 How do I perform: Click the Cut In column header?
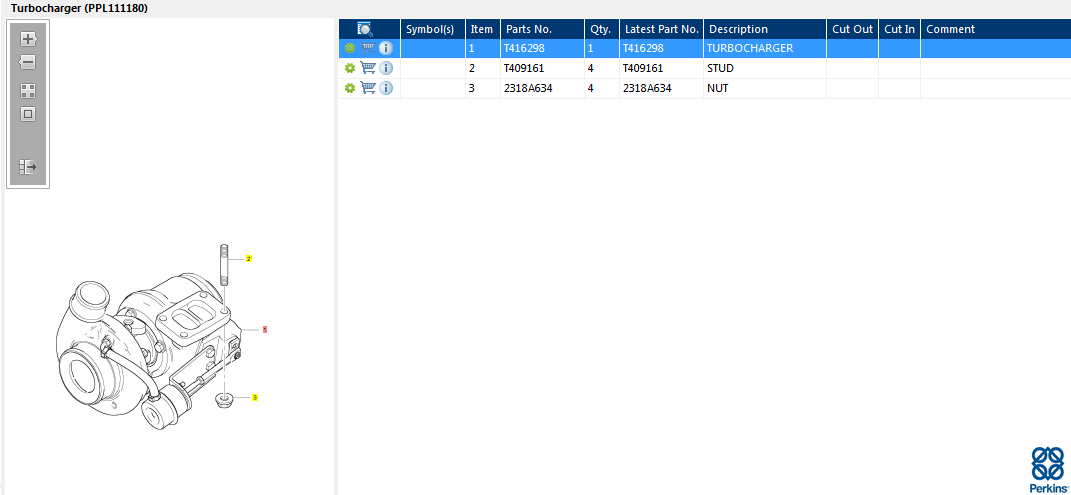(900, 29)
